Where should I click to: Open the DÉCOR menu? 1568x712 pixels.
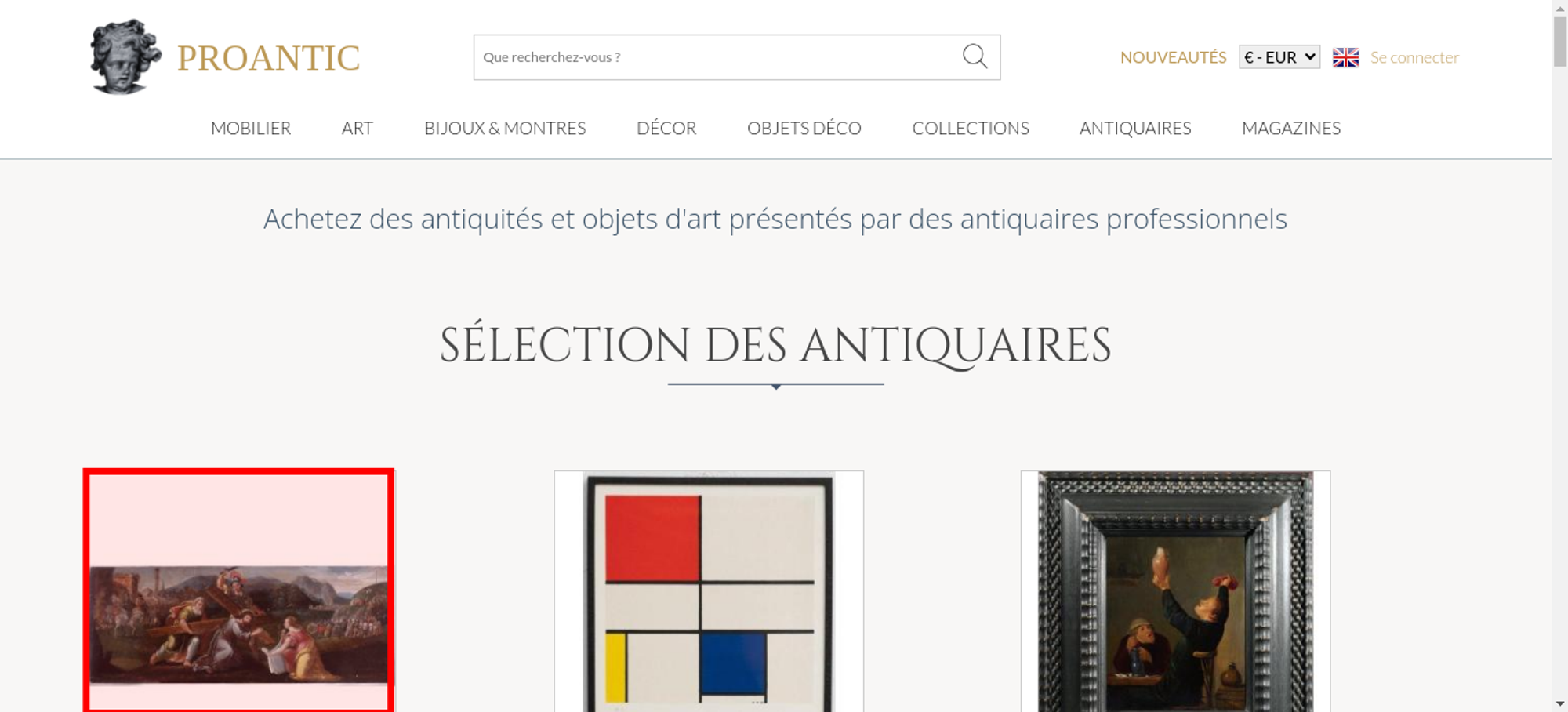tap(666, 128)
